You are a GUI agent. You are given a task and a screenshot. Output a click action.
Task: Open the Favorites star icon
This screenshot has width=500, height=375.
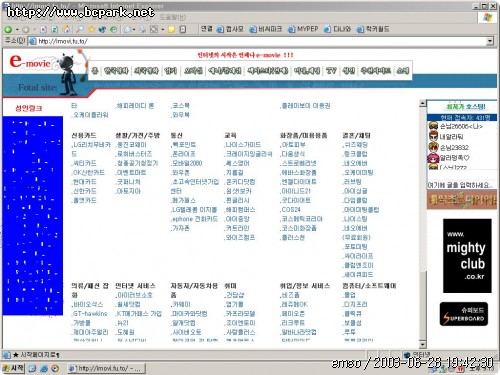coord(91,29)
